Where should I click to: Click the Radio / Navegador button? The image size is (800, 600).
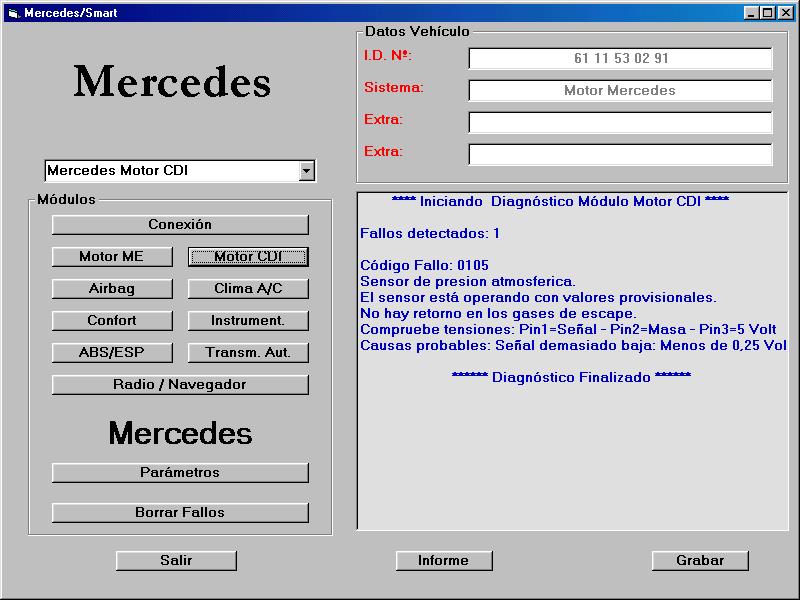pyautogui.click(x=180, y=385)
